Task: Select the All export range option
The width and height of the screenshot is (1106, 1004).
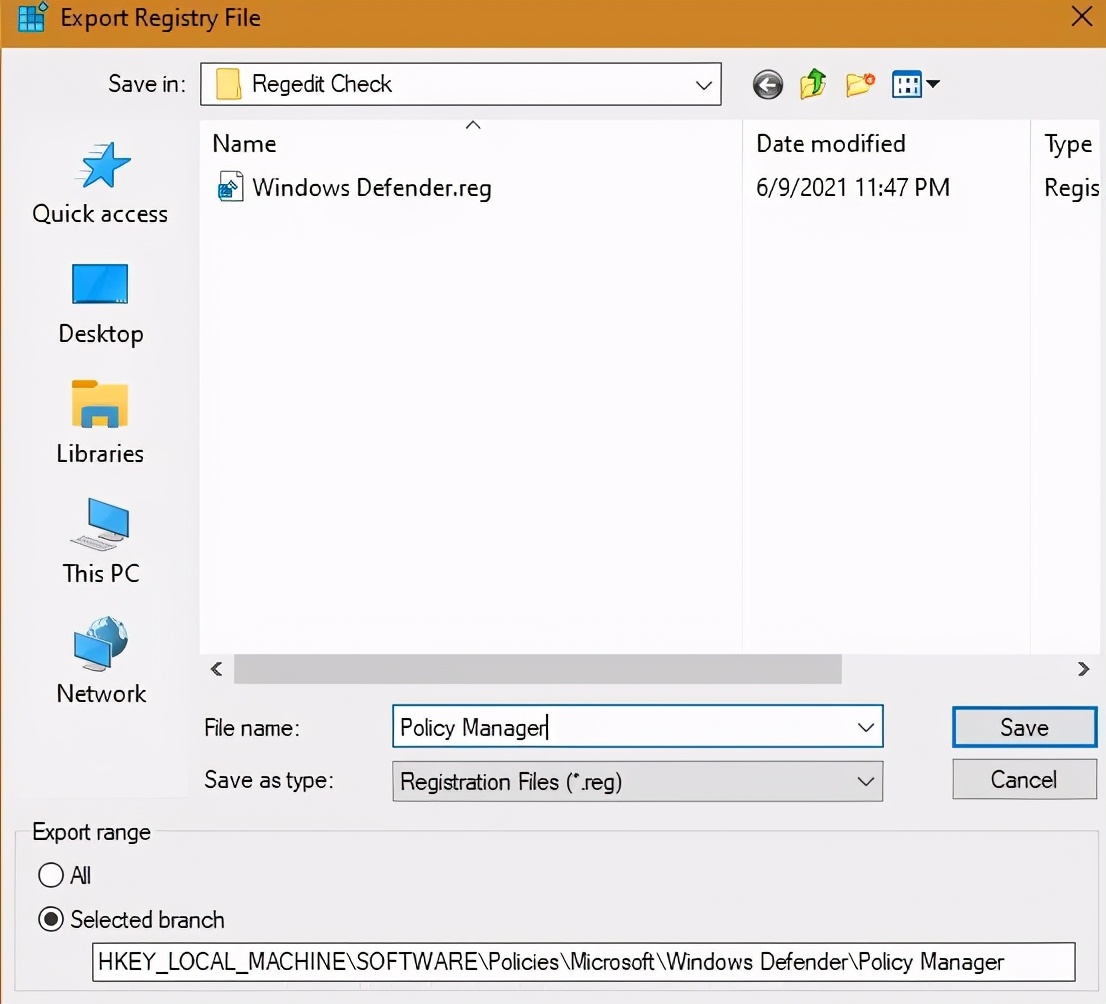Action: (51, 876)
